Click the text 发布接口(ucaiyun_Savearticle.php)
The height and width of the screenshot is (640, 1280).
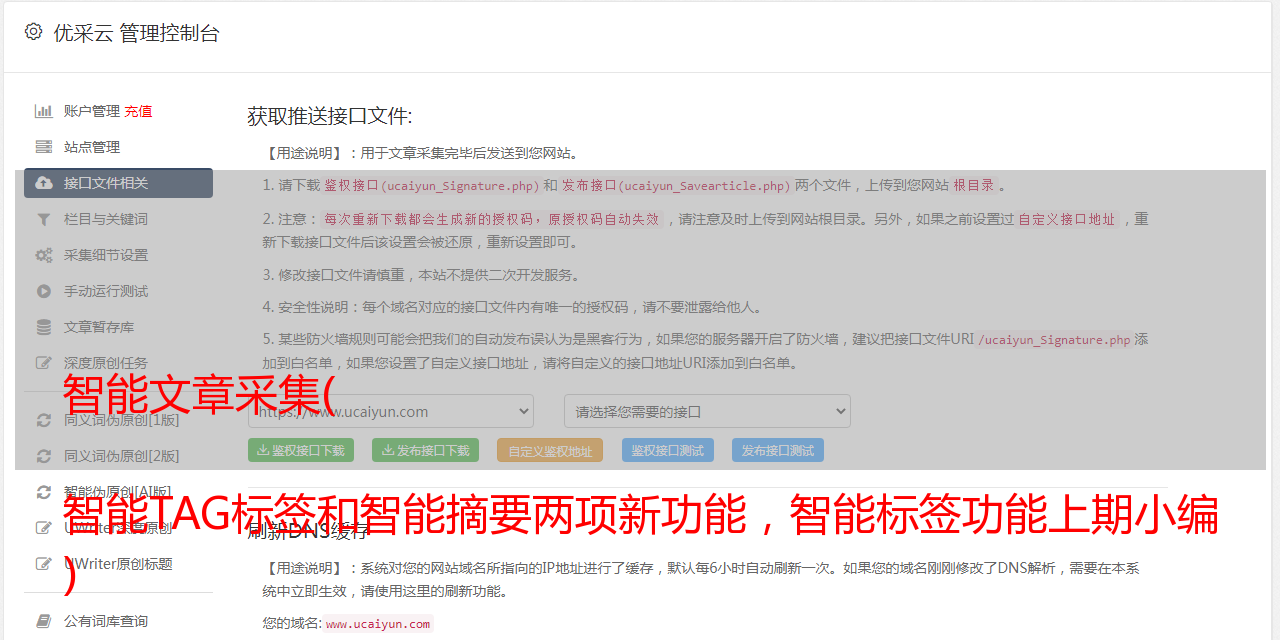coord(676,185)
